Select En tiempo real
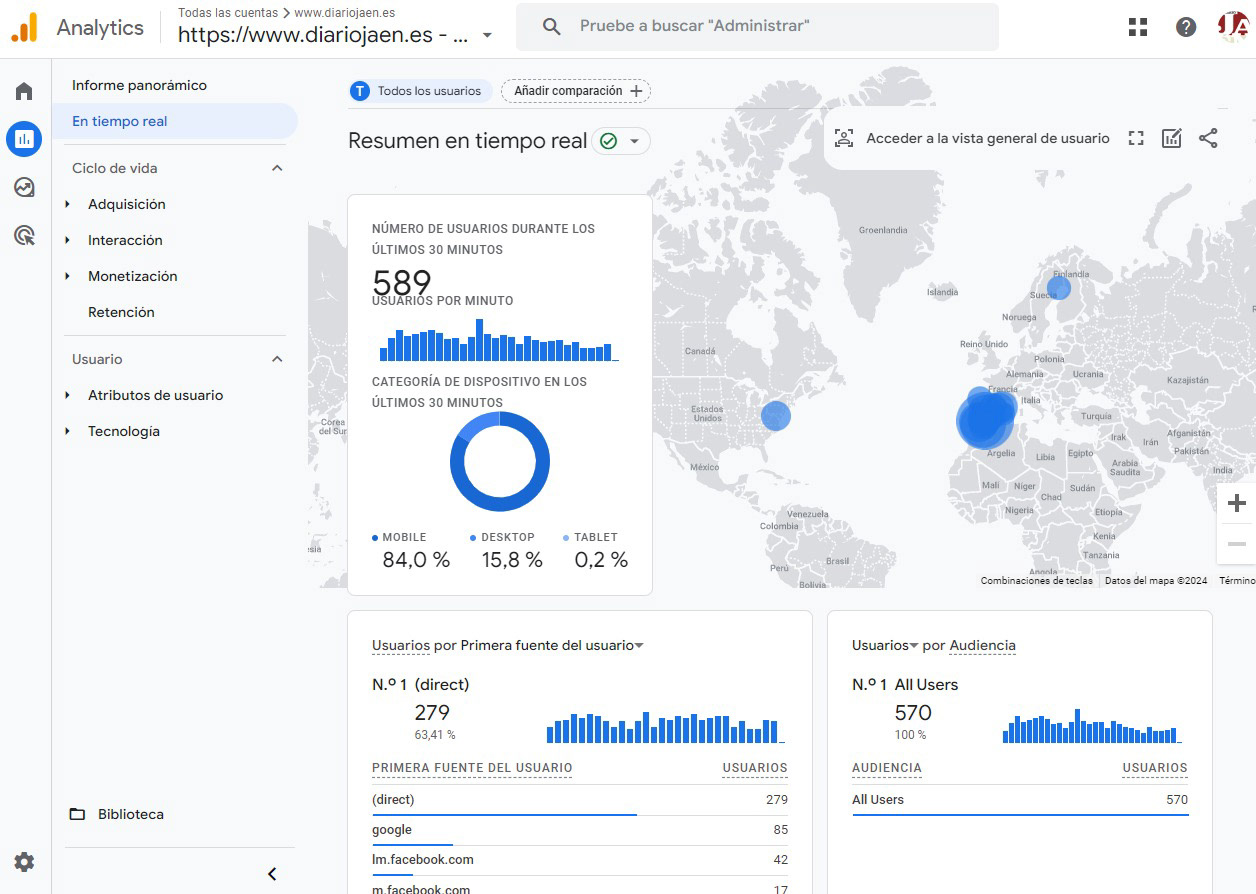 (175, 121)
